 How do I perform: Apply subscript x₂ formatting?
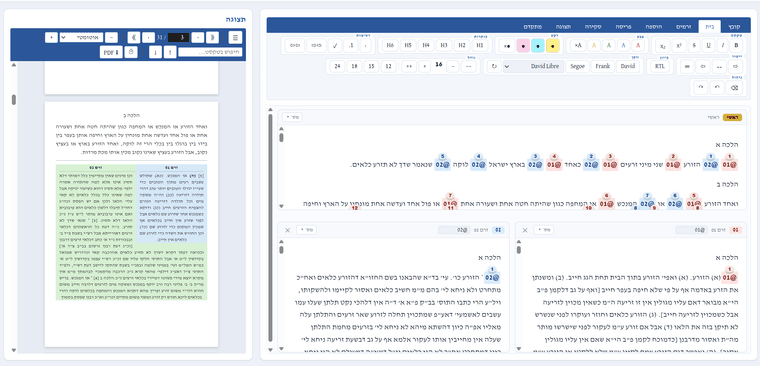[663, 46]
